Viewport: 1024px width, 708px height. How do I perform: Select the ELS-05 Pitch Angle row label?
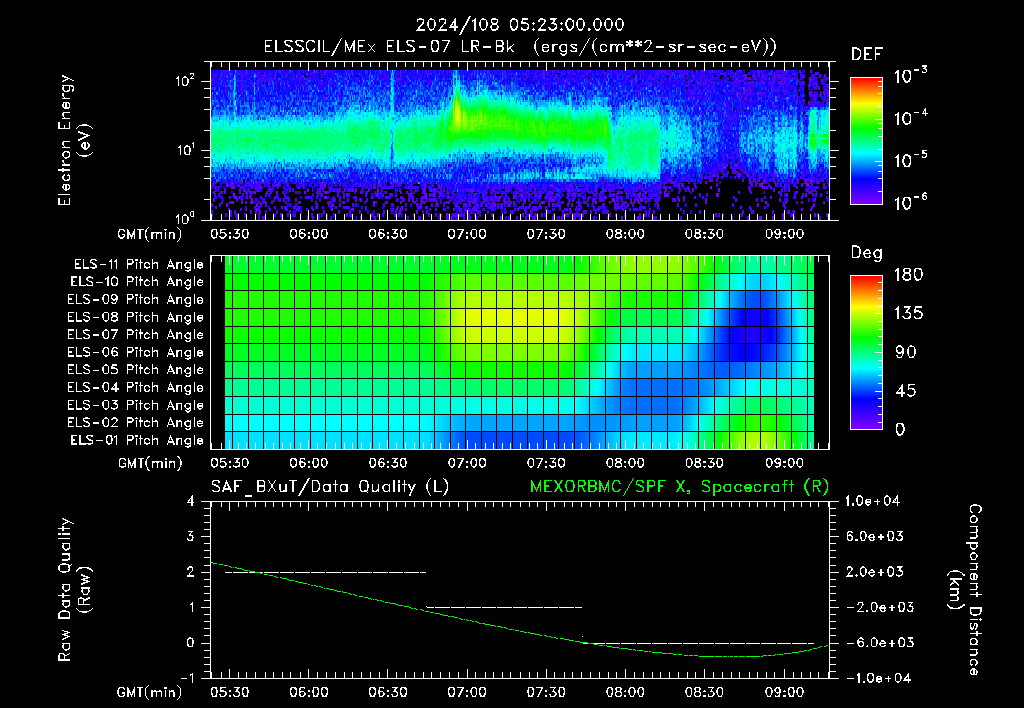point(136,370)
